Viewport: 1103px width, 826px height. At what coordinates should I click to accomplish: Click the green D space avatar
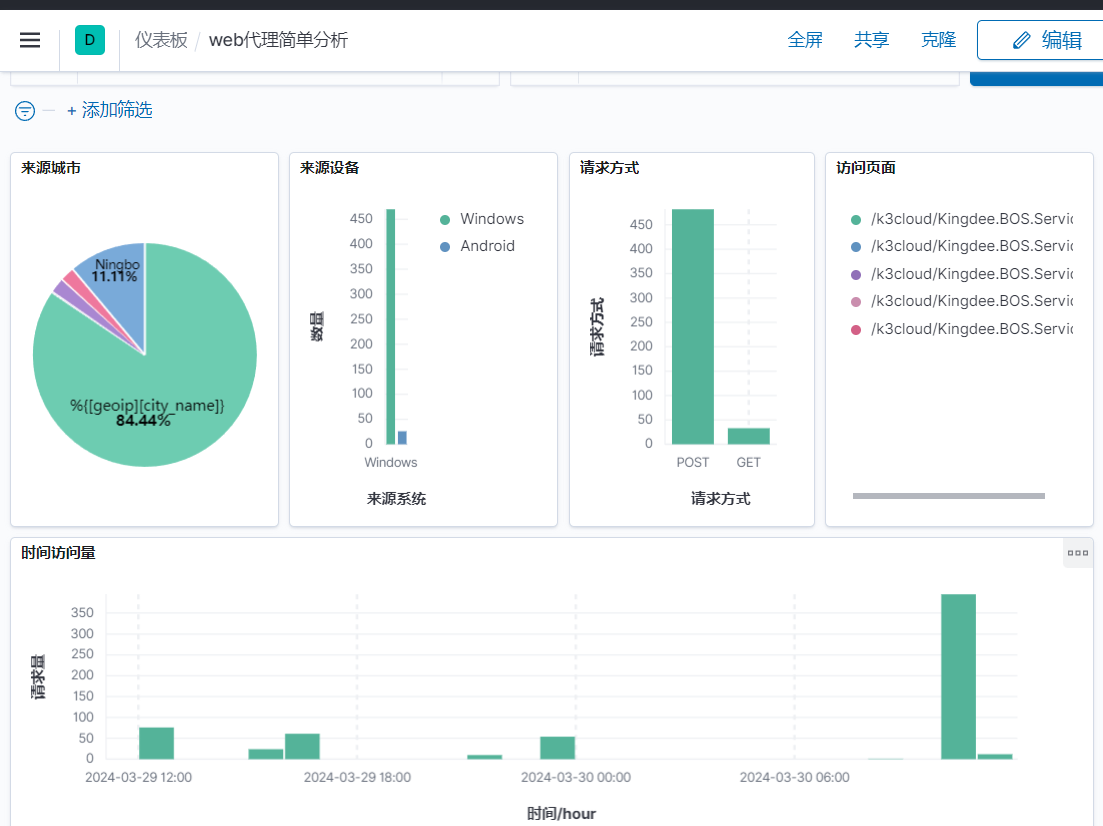pyautogui.click(x=90, y=40)
